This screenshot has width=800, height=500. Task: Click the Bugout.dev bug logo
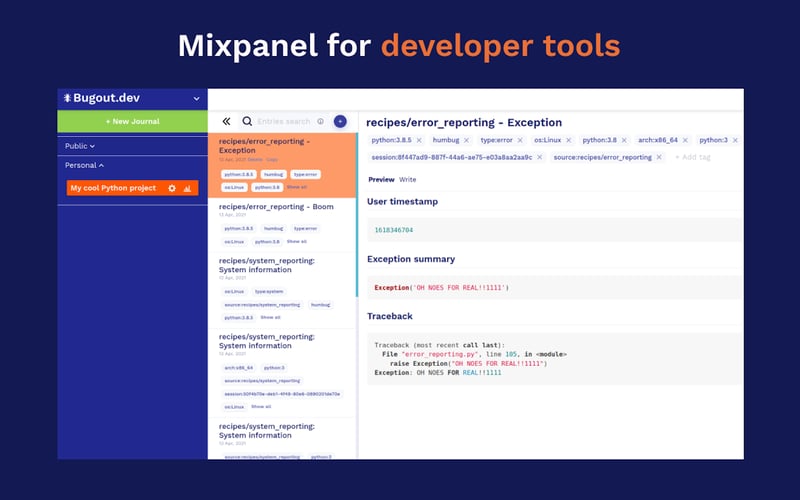pos(67,98)
